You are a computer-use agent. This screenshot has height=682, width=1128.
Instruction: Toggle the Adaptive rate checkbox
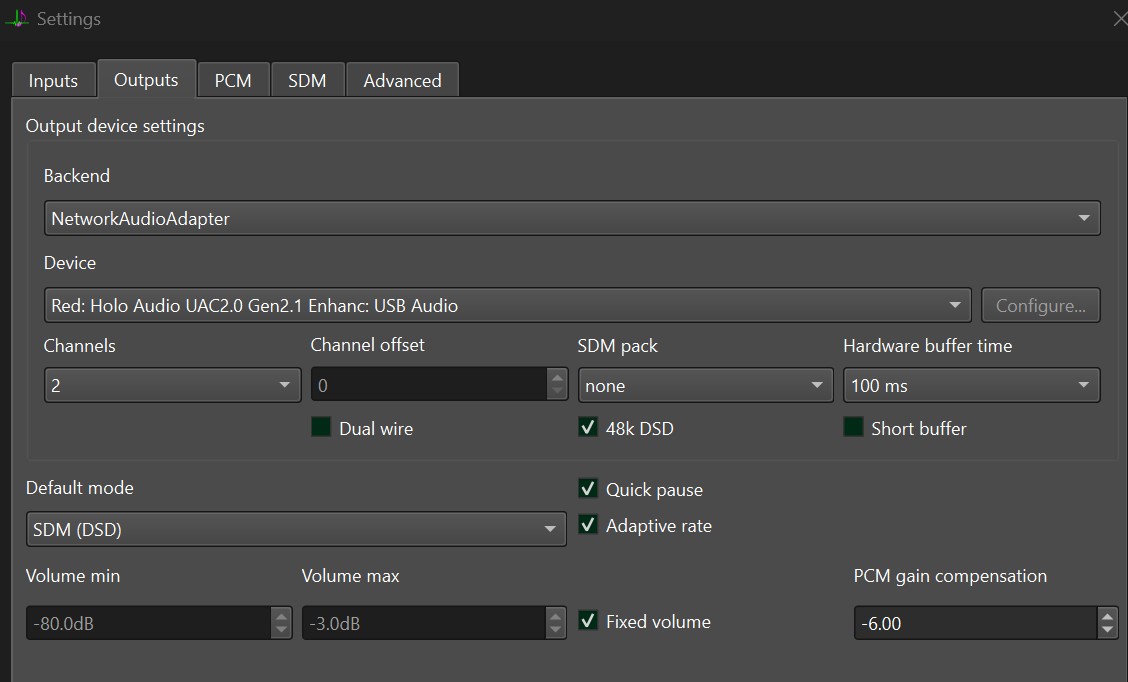(x=588, y=525)
